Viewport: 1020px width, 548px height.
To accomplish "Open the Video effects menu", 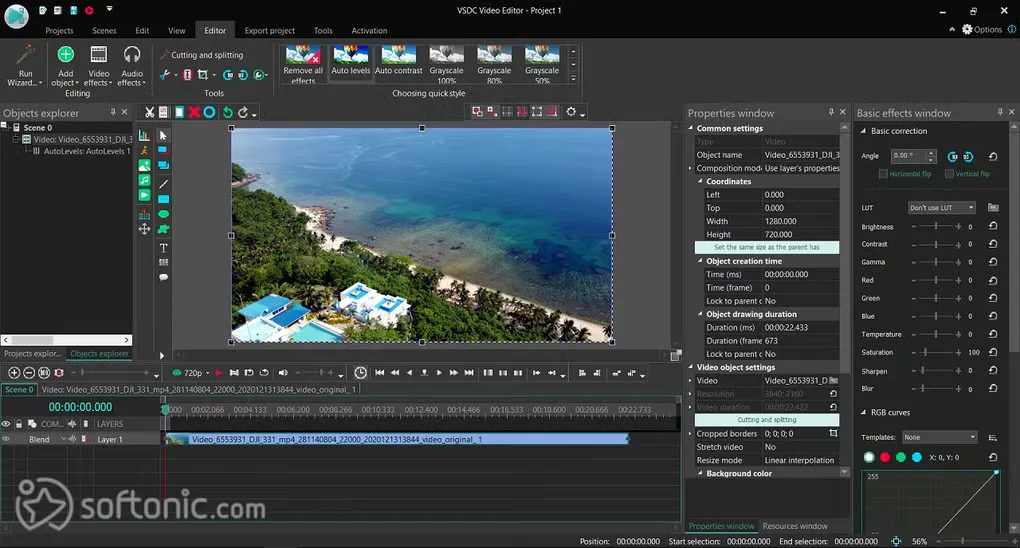I will [98, 65].
